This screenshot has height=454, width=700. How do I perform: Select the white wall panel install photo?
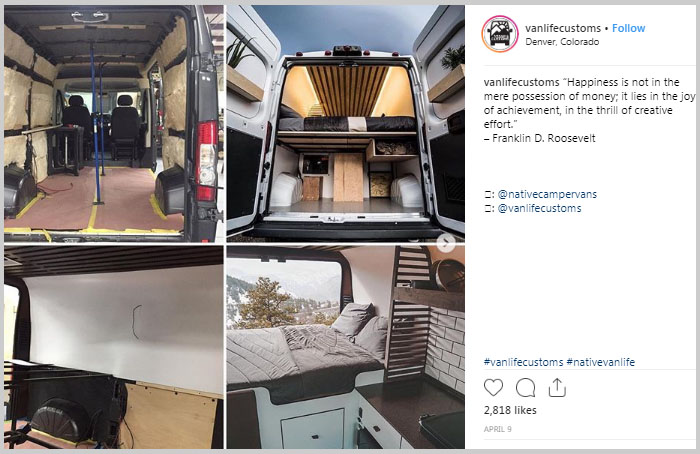tap(113, 347)
